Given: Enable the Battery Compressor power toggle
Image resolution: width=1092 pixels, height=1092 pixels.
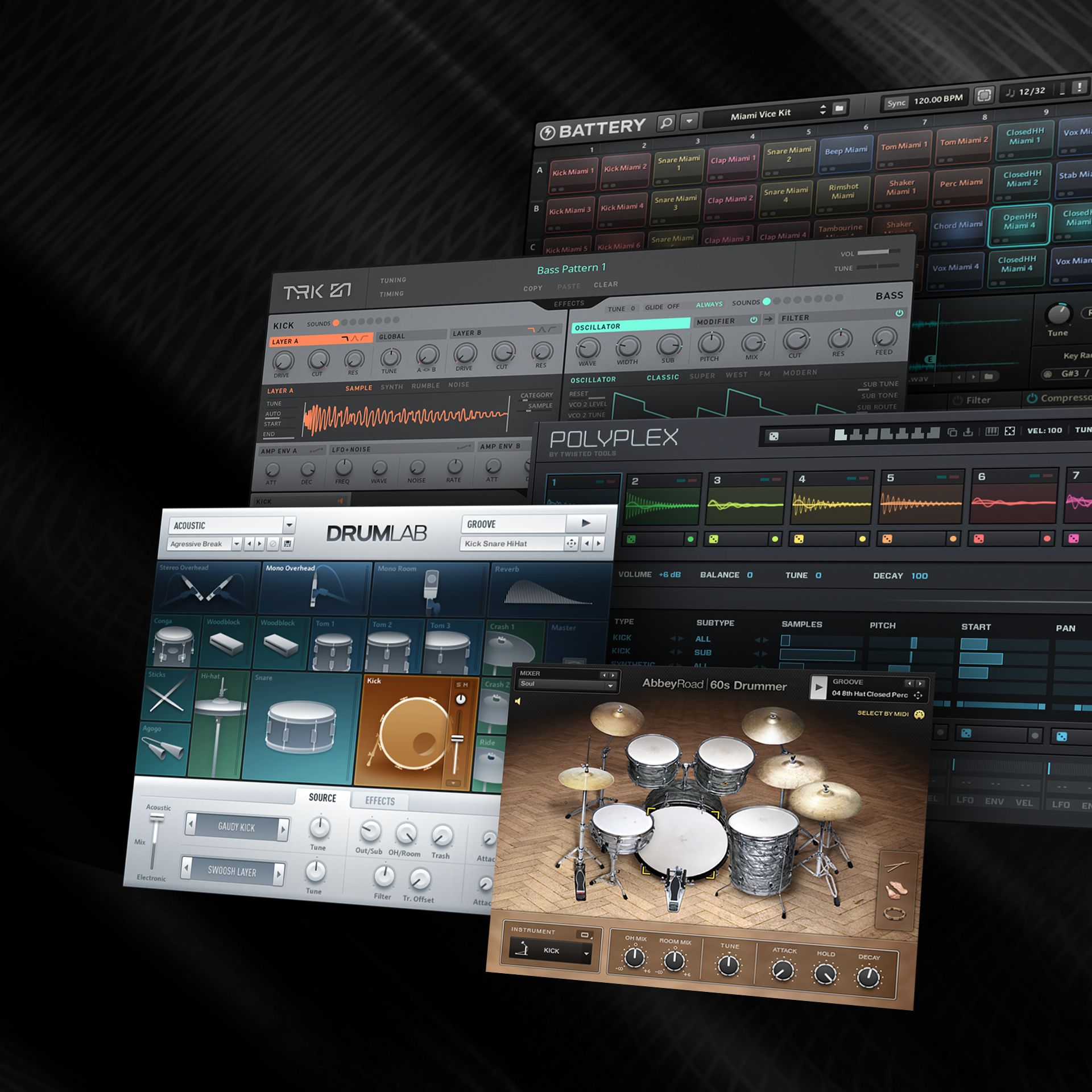Looking at the screenshot, I should pos(1032,399).
